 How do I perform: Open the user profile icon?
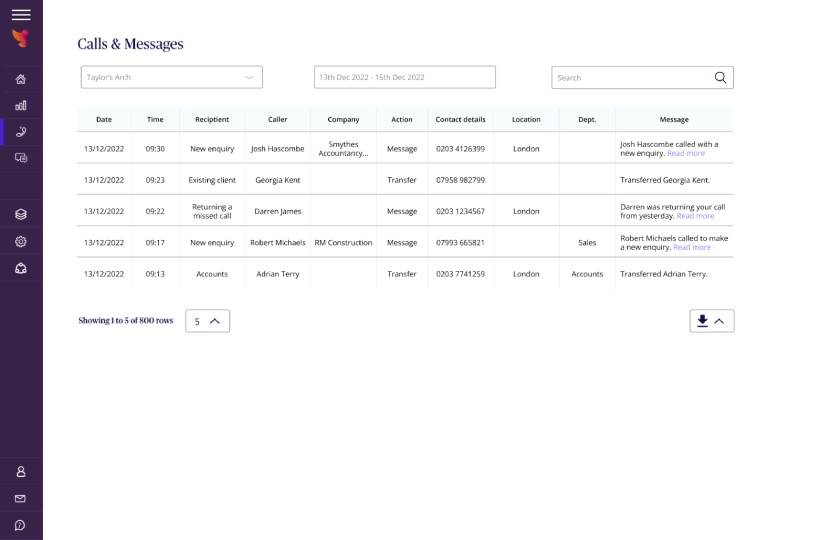(20, 471)
